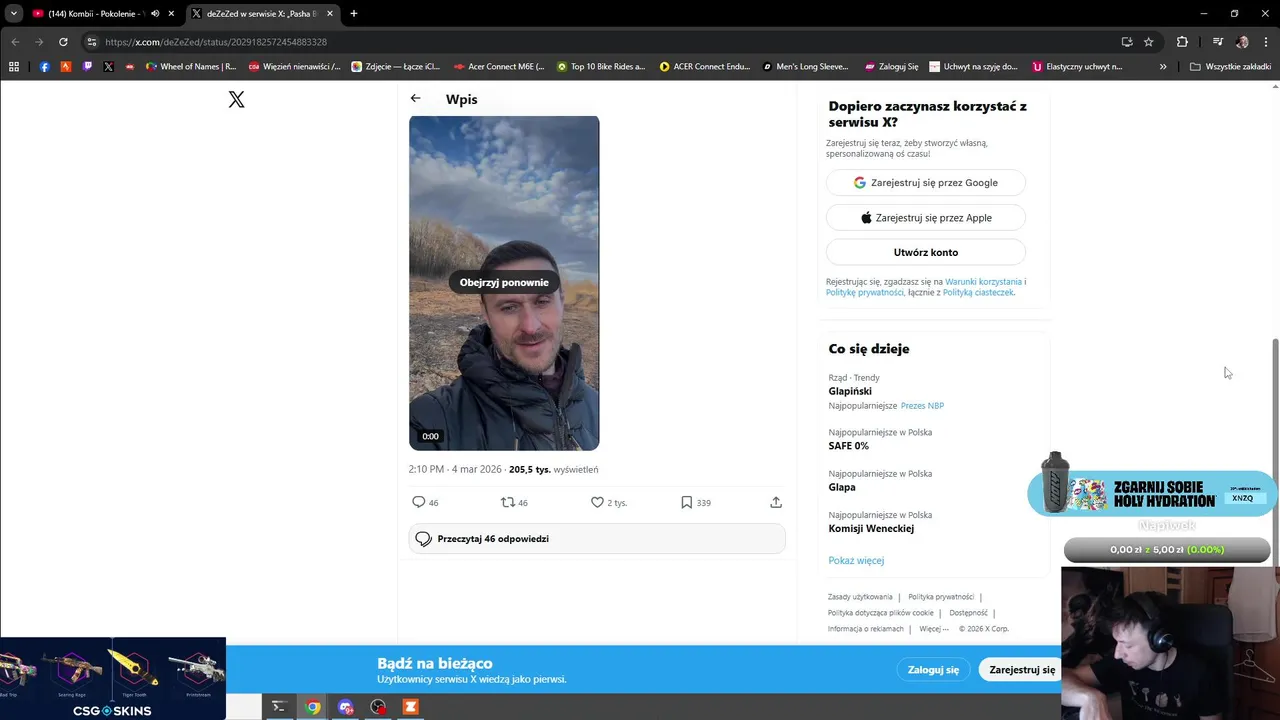Click Zarejestruj się przez Apple
The image size is (1280, 720).
(926, 218)
